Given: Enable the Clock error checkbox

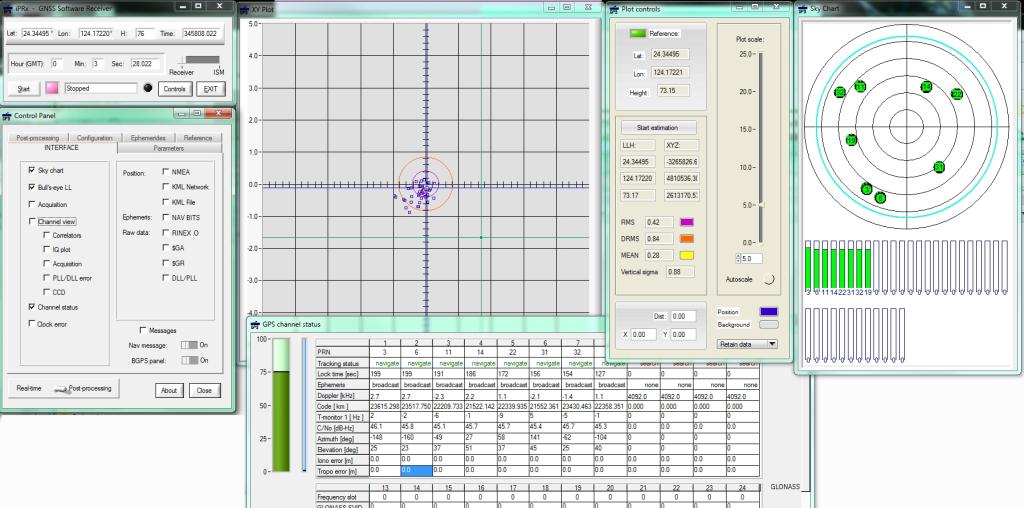Looking at the screenshot, I should pyautogui.click(x=31, y=323).
